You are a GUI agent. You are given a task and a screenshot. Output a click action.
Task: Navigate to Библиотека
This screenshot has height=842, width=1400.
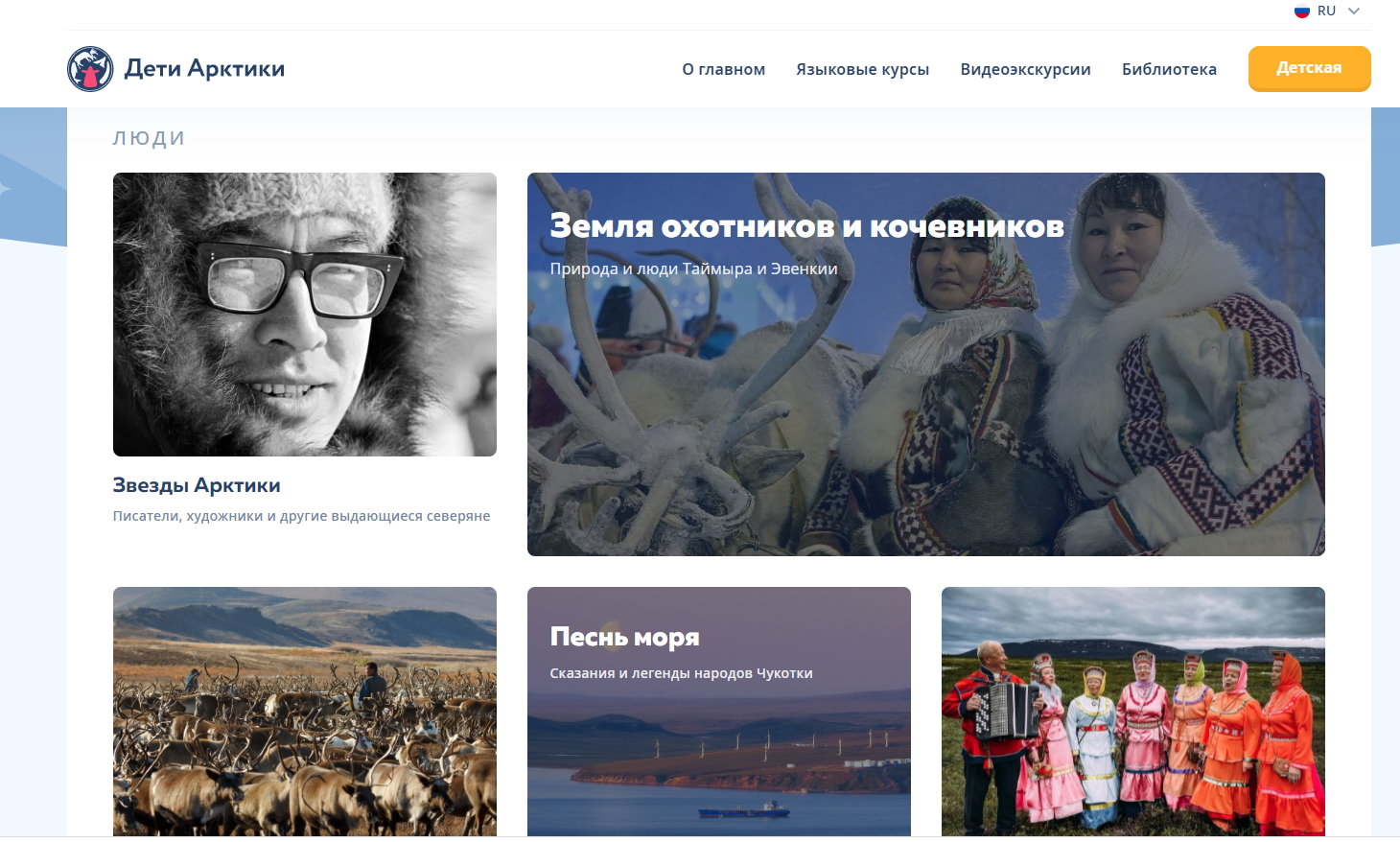coord(1169,69)
